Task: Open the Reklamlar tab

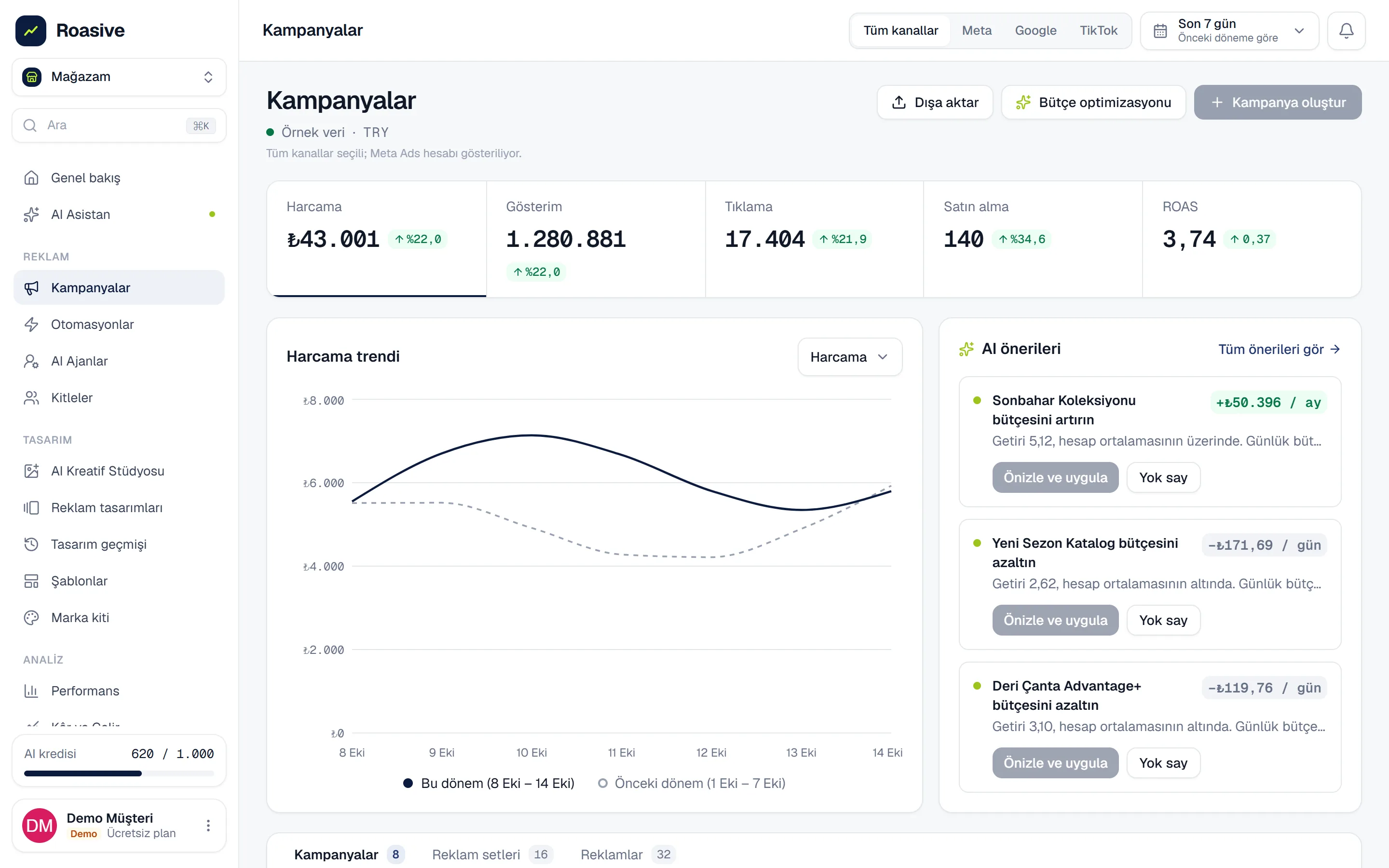Action: pos(628,854)
